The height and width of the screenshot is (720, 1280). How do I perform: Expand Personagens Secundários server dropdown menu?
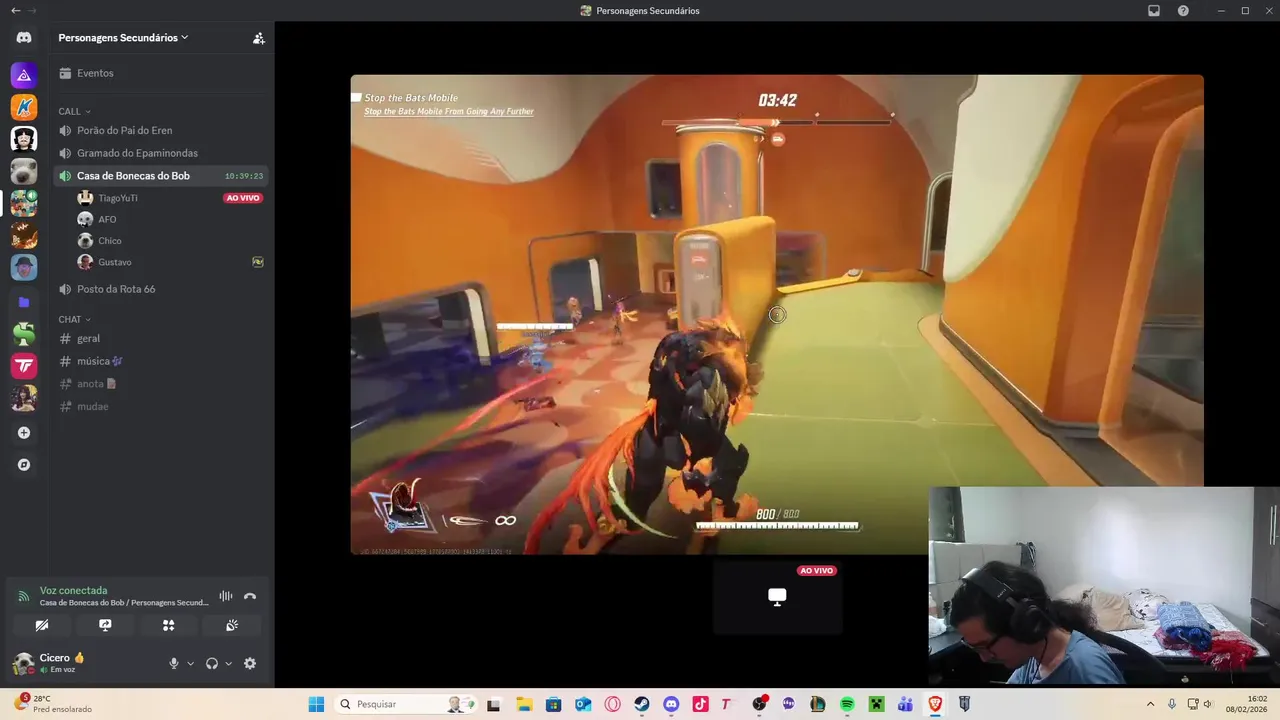123,38
